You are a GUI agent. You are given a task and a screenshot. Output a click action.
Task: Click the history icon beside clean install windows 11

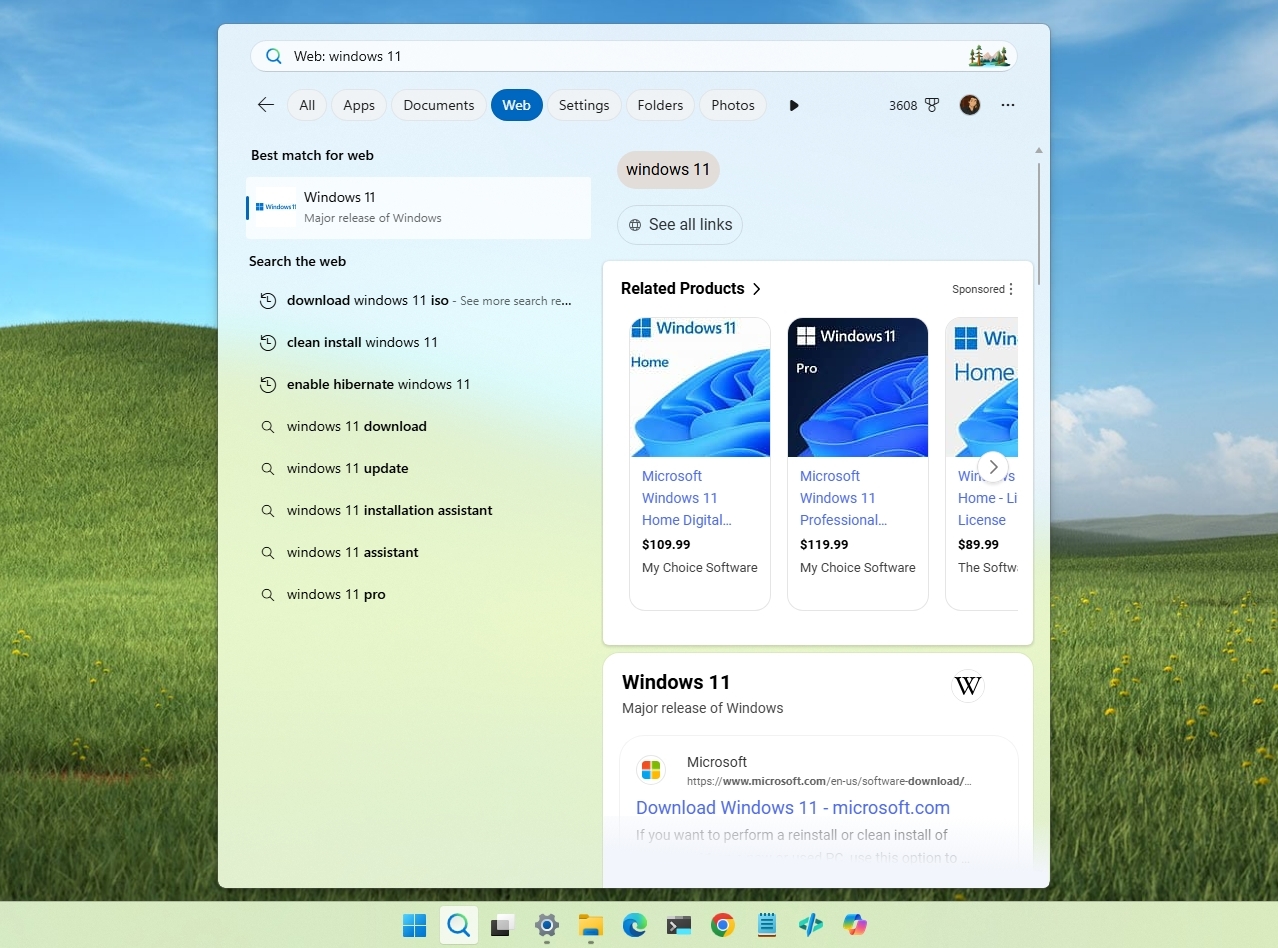pos(267,342)
